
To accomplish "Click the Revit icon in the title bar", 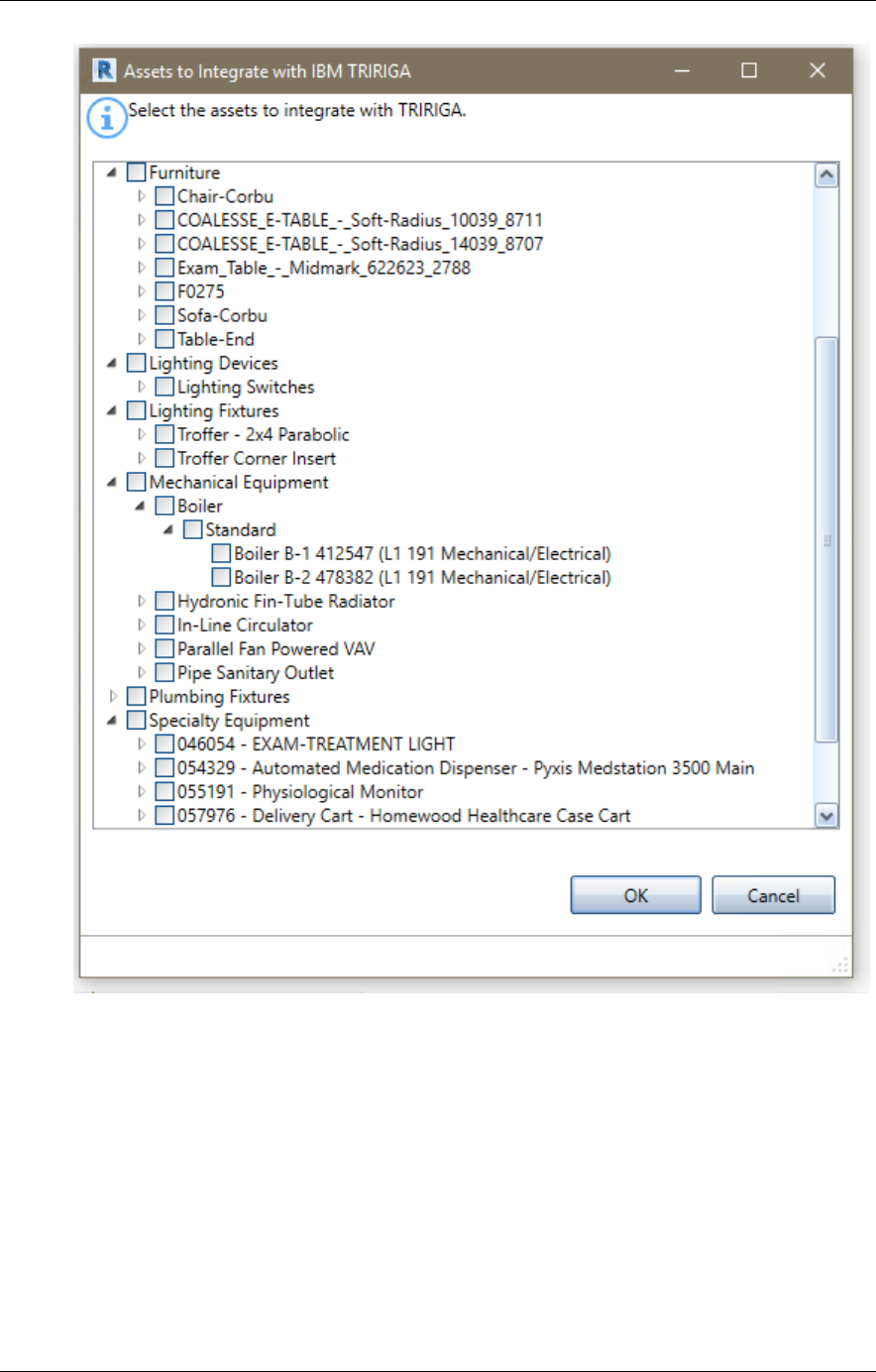I will click(103, 70).
